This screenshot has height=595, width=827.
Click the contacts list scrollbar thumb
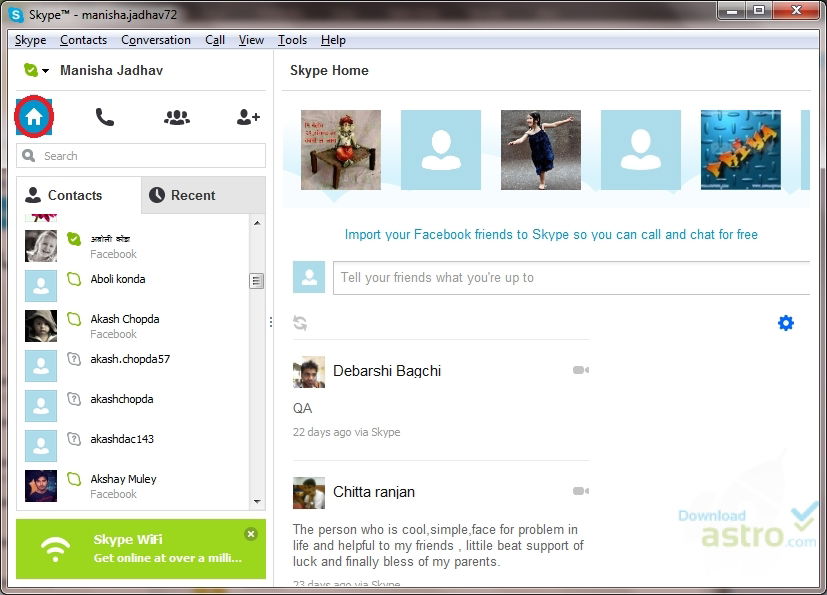256,281
